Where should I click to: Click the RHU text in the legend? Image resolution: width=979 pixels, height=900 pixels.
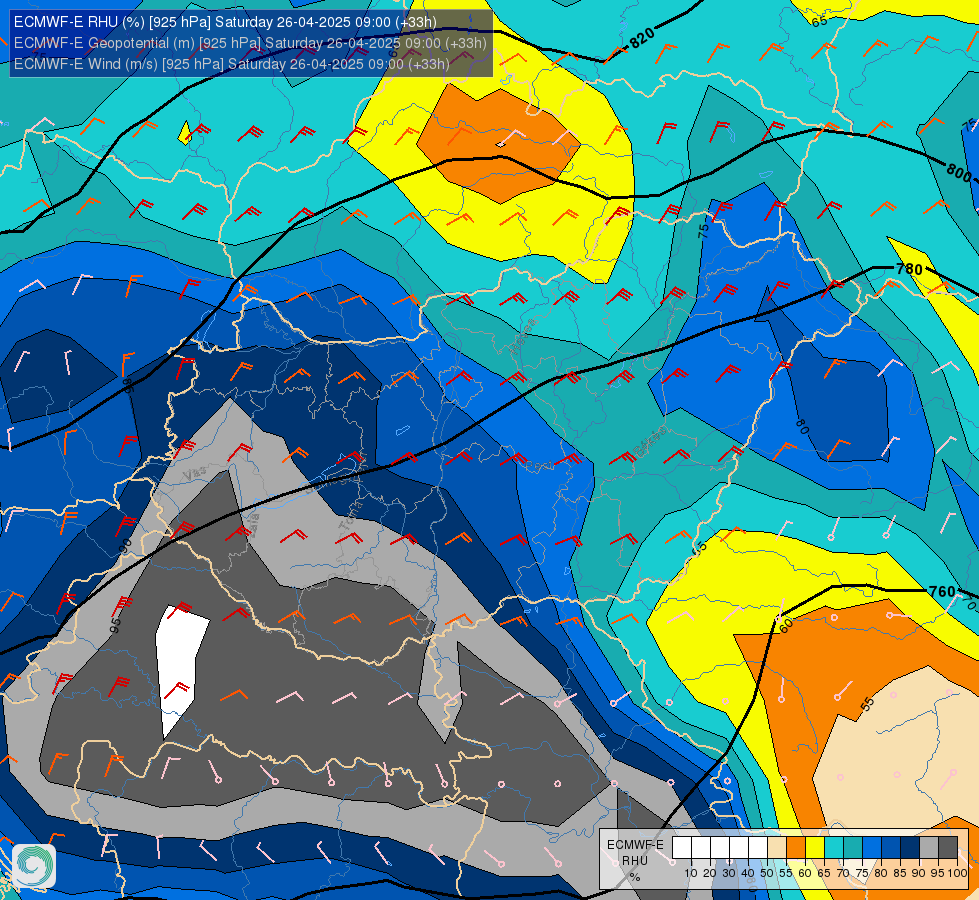(635, 861)
